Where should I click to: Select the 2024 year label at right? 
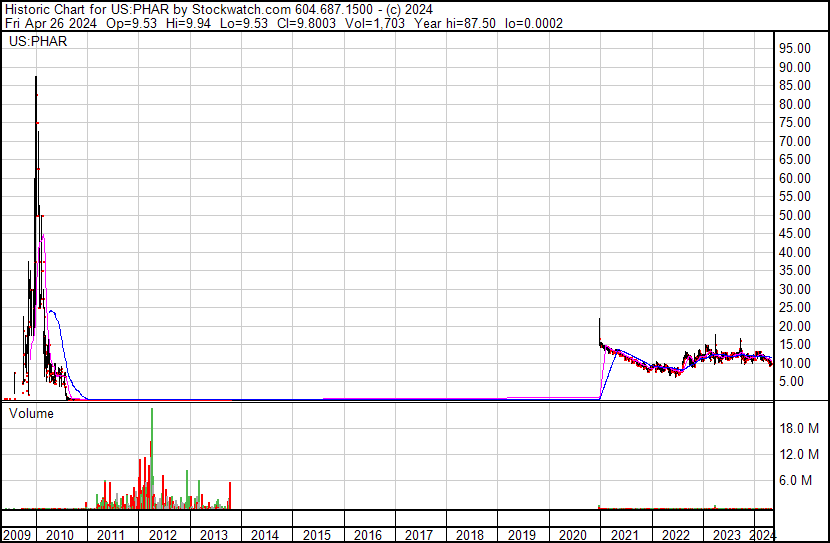coord(762,535)
